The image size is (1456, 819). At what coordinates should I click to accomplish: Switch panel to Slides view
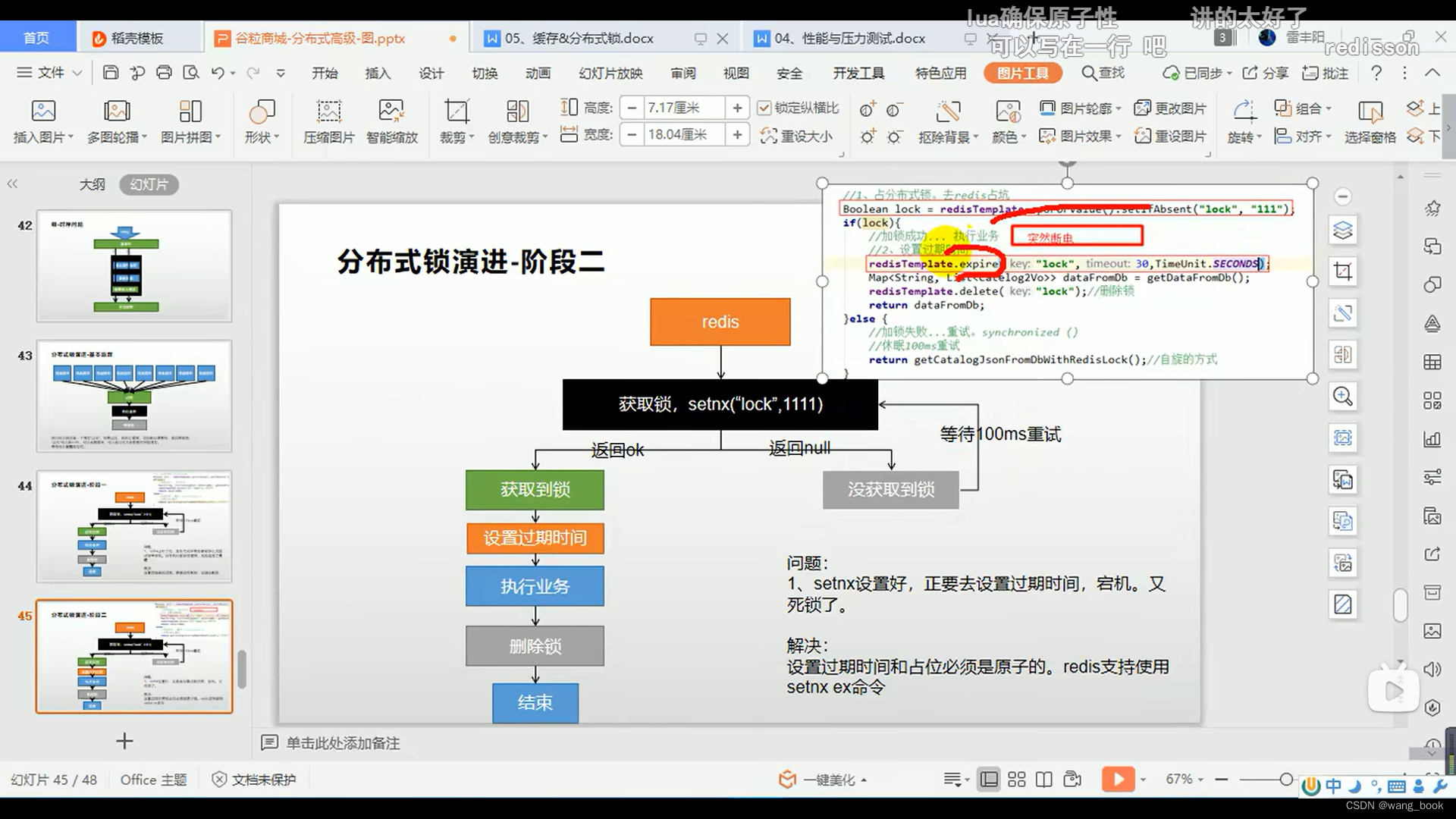(x=149, y=184)
